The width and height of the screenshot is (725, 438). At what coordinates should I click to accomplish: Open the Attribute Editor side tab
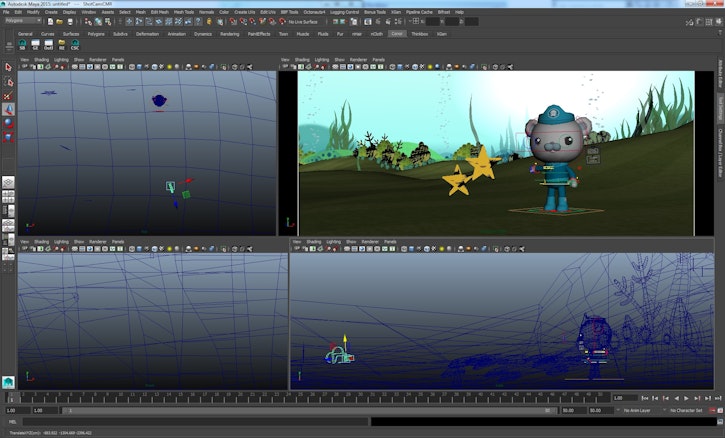tap(720, 72)
